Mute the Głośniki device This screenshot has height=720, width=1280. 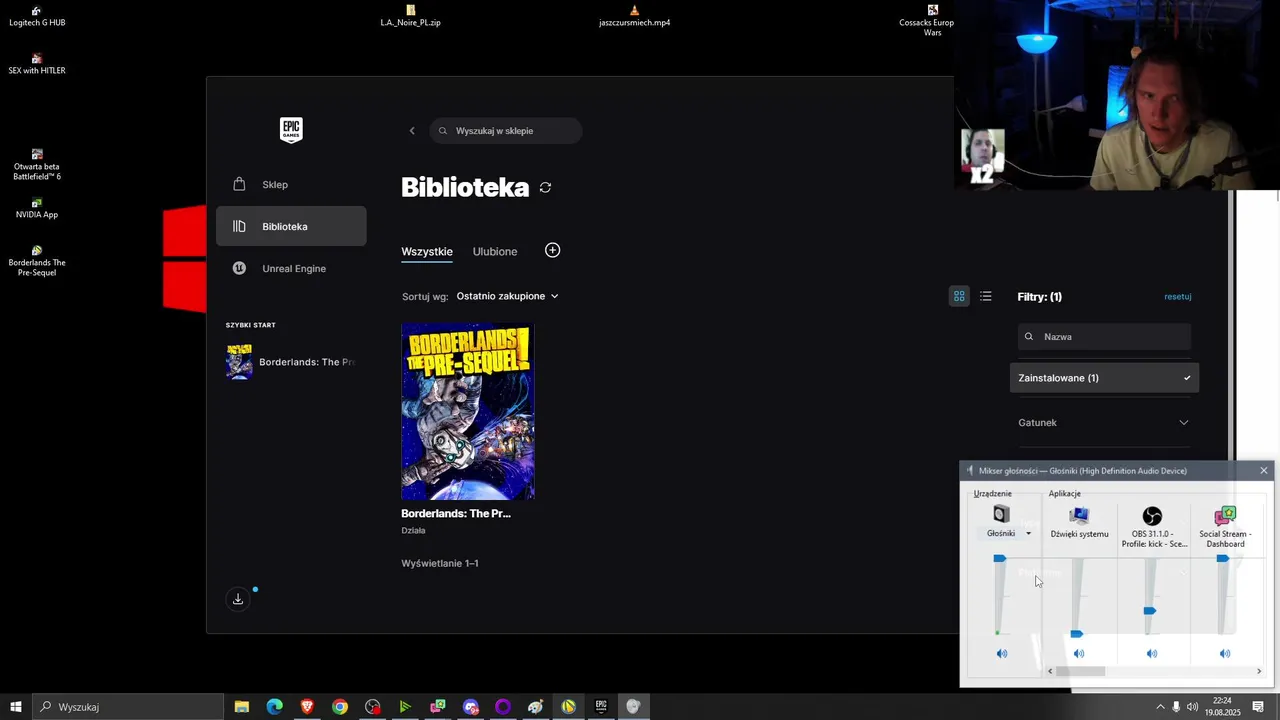tap(1002, 654)
